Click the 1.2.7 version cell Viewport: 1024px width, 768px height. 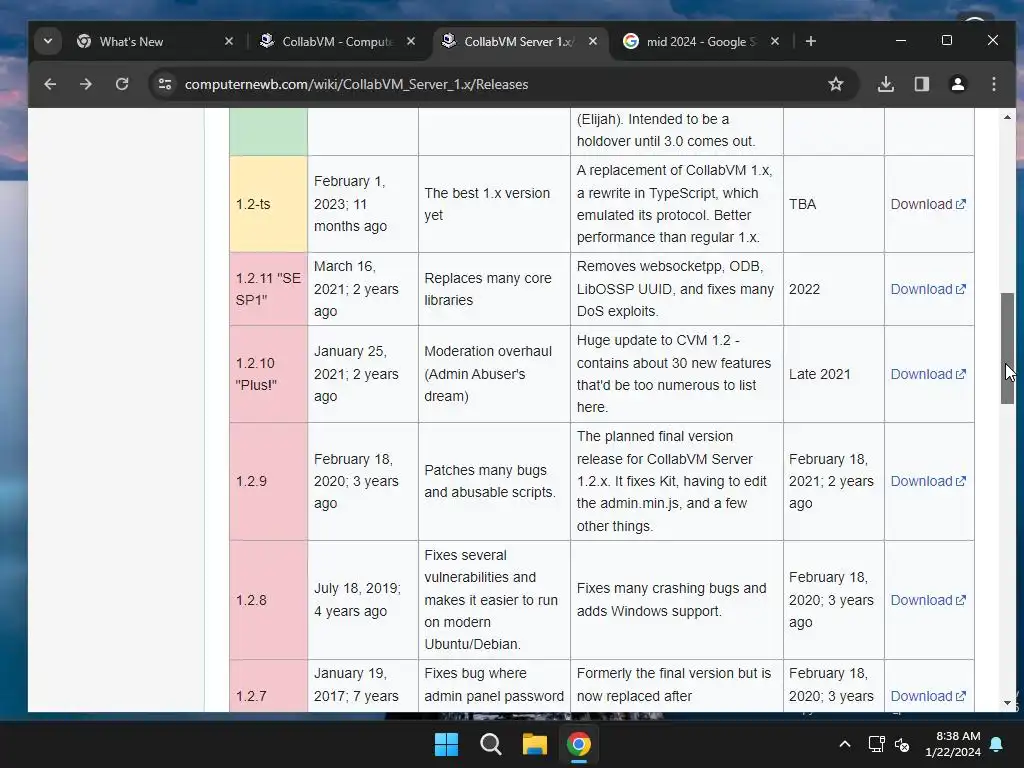click(x=268, y=686)
